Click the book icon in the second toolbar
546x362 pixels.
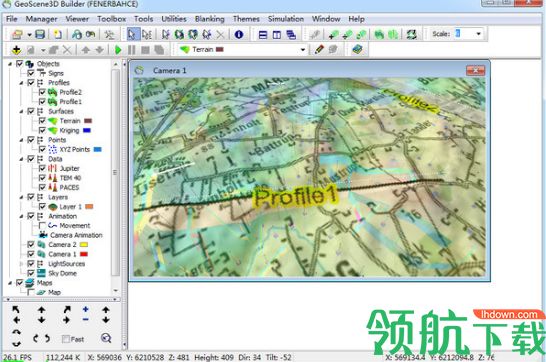pyautogui.click(x=357, y=49)
